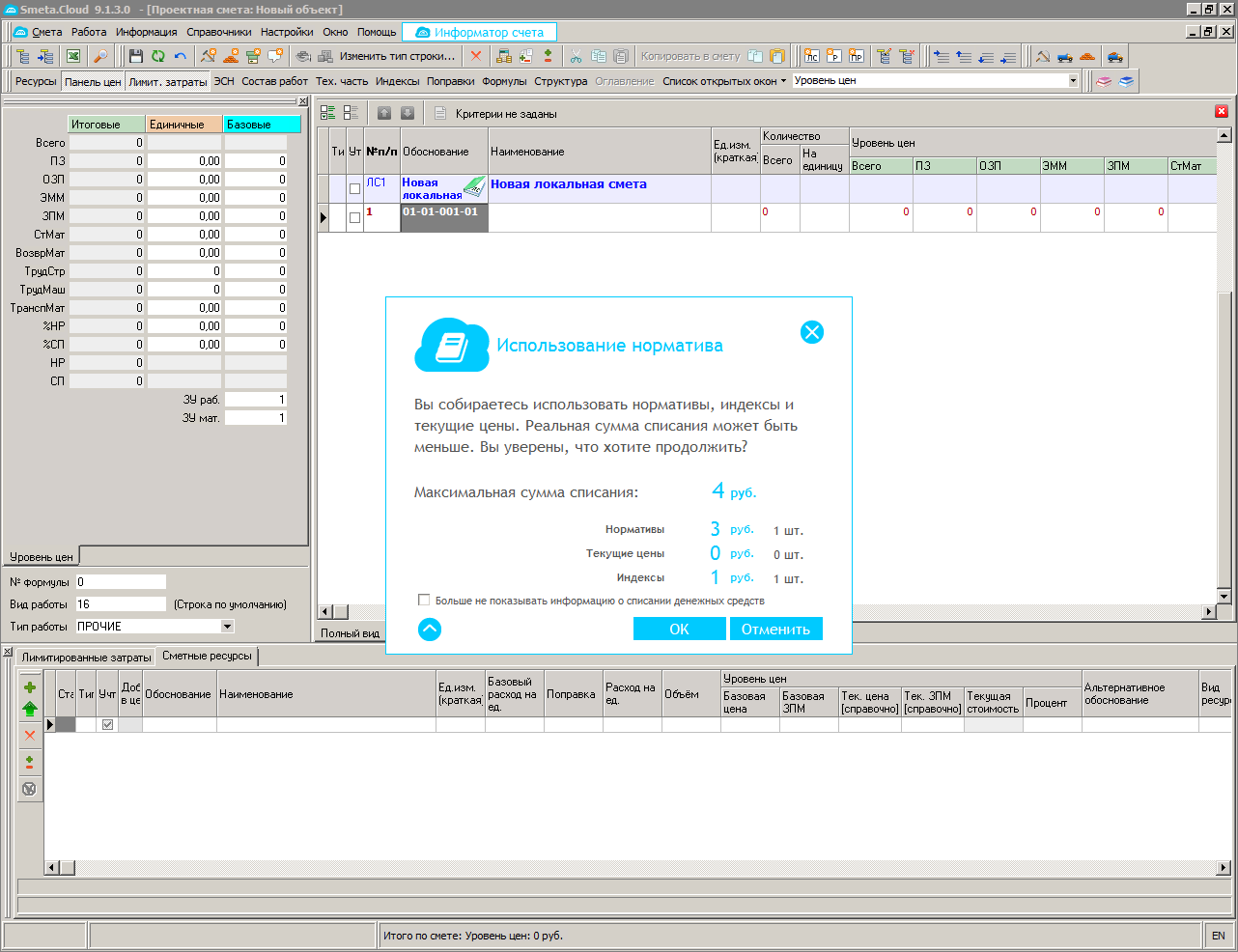This screenshot has width=1238, height=952.
Task: Open the Справочники menu
Action: 218,32
